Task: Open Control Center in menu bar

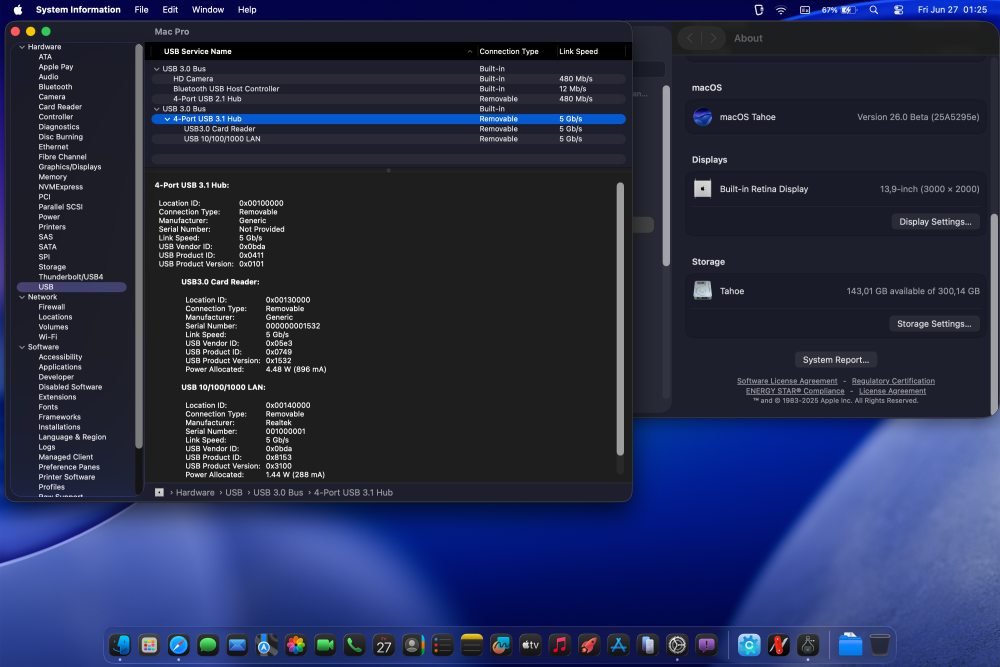Action: click(899, 10)
